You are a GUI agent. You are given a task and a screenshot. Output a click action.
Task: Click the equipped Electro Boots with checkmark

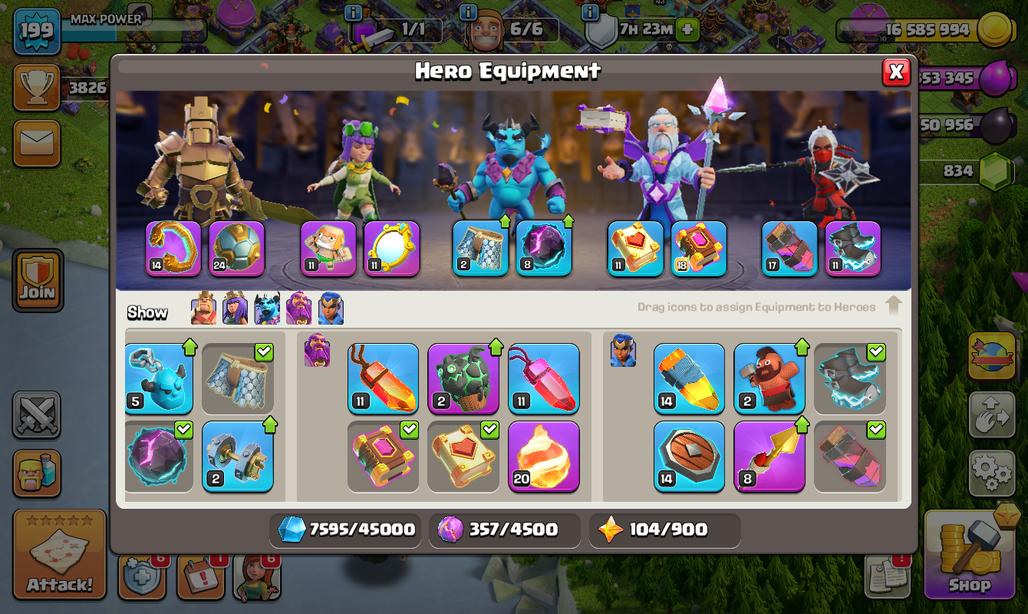850,379
